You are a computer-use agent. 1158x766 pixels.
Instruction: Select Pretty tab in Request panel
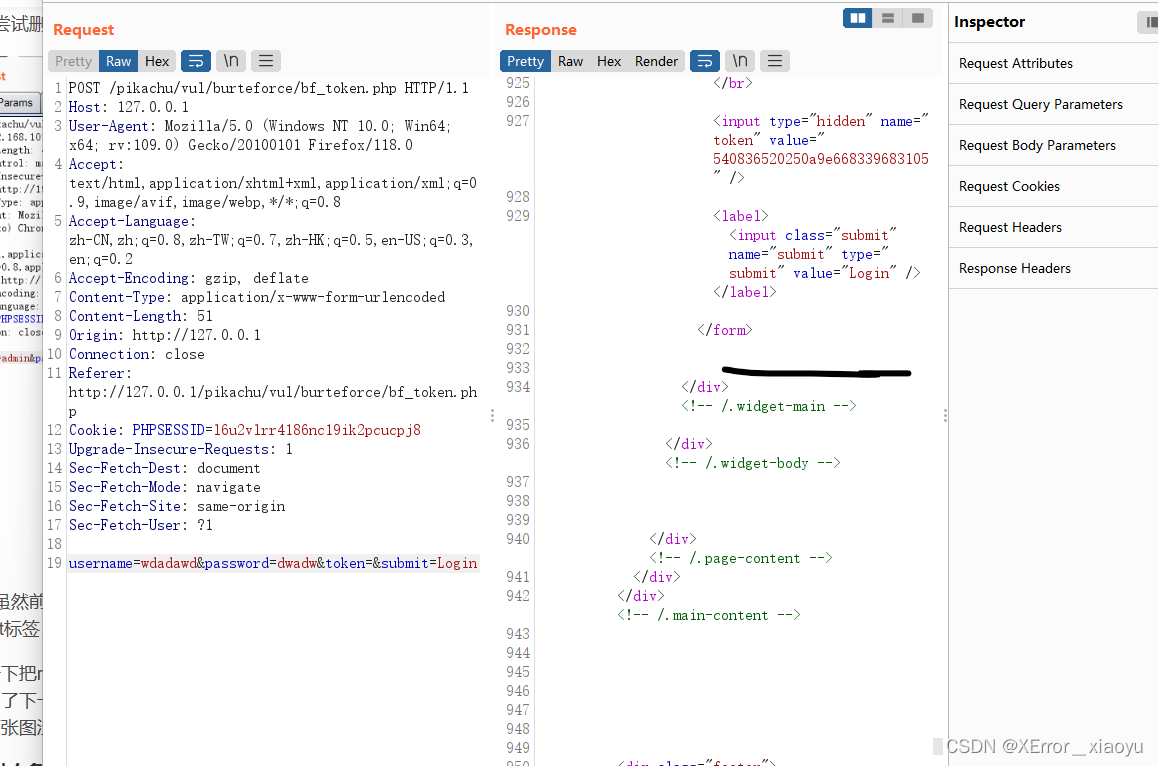point(73,61)
